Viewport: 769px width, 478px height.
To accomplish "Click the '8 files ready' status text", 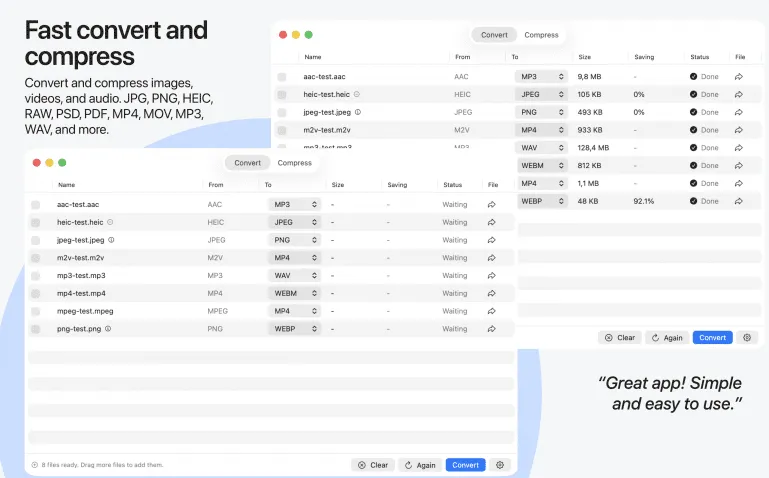I will 102,465.
